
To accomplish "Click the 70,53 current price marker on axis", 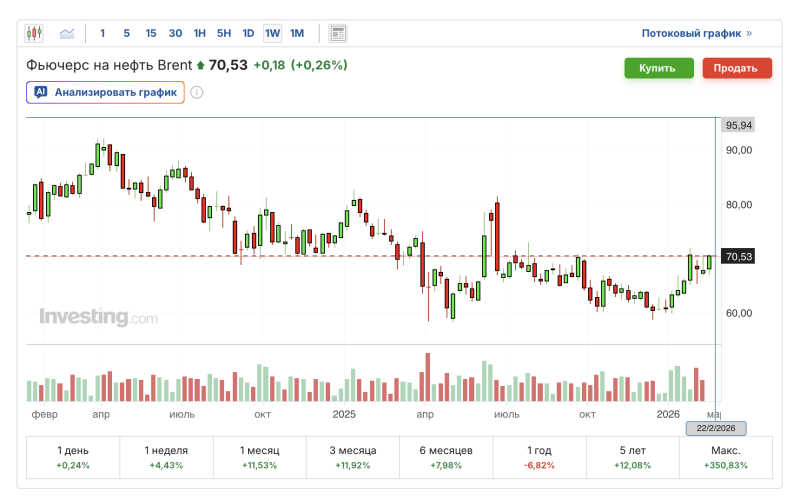I will click(x=738, y=257).
